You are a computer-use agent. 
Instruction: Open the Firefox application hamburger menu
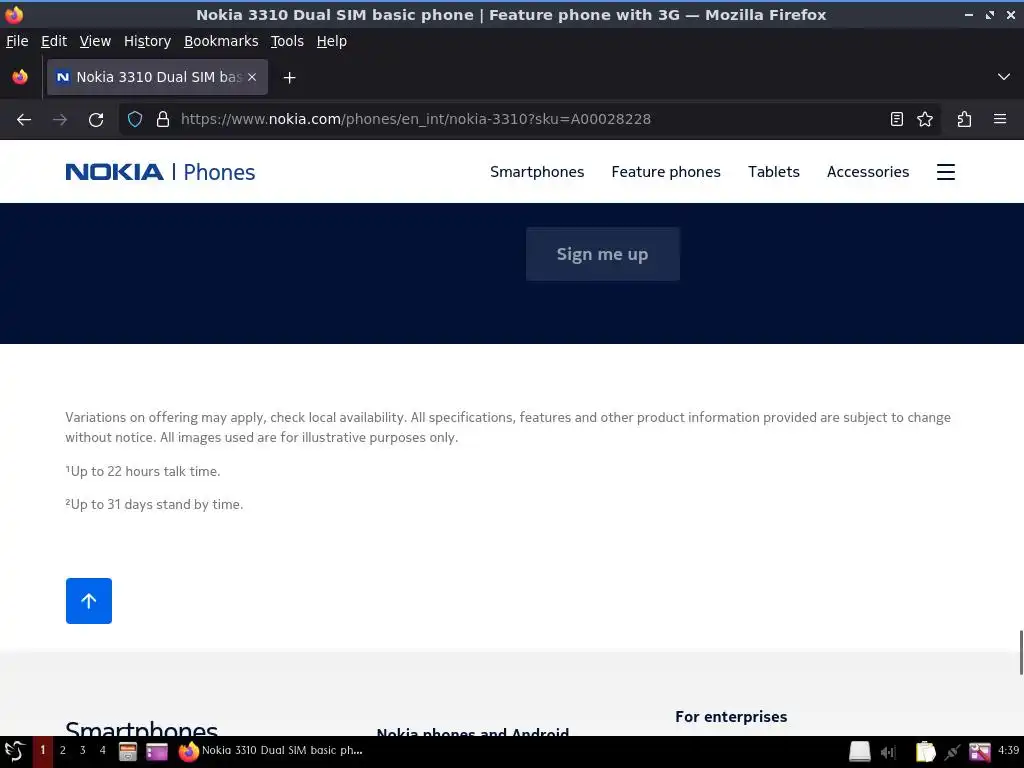1000,120
